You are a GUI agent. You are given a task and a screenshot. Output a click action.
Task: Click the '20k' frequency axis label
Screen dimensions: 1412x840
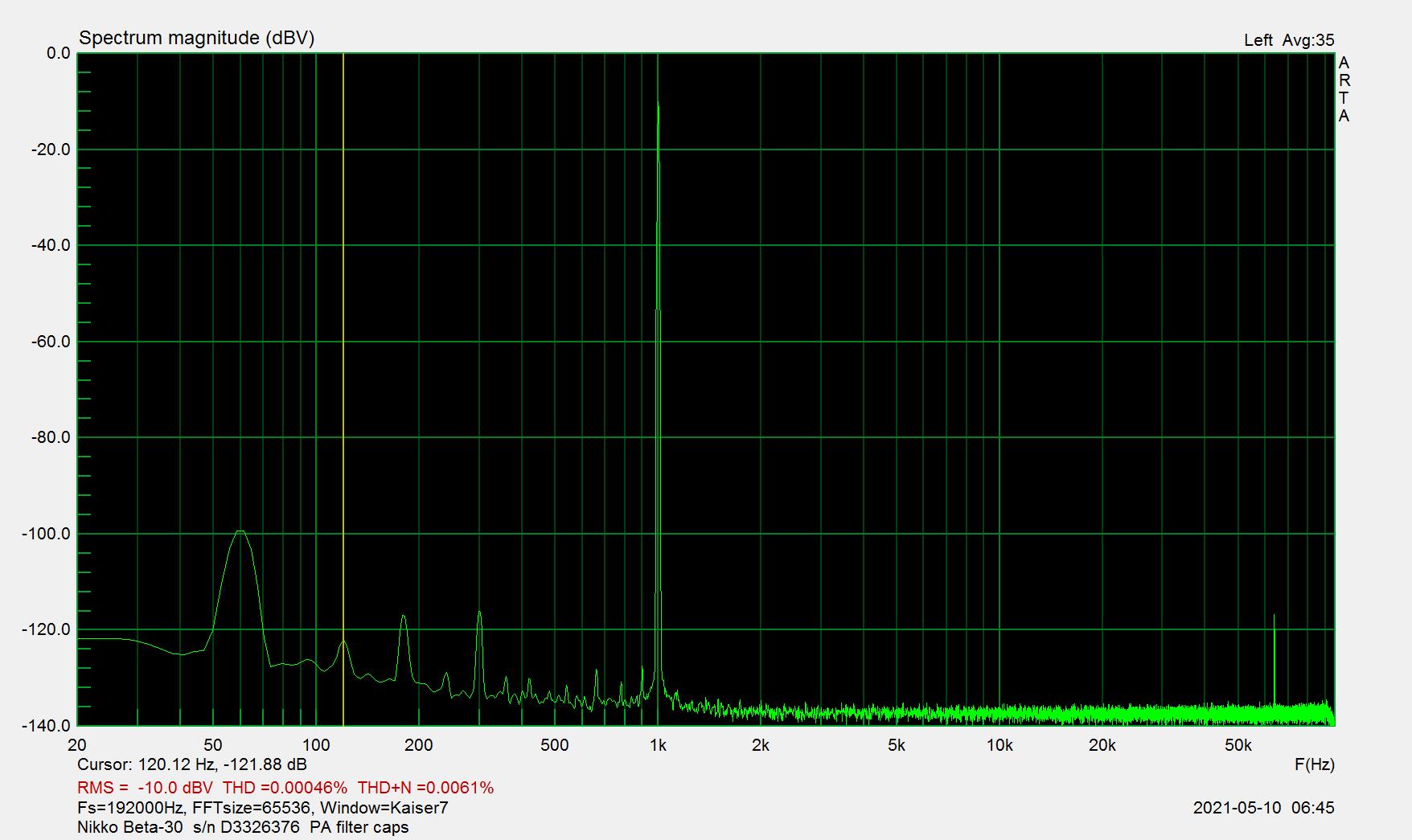(x=1102, y=745)
